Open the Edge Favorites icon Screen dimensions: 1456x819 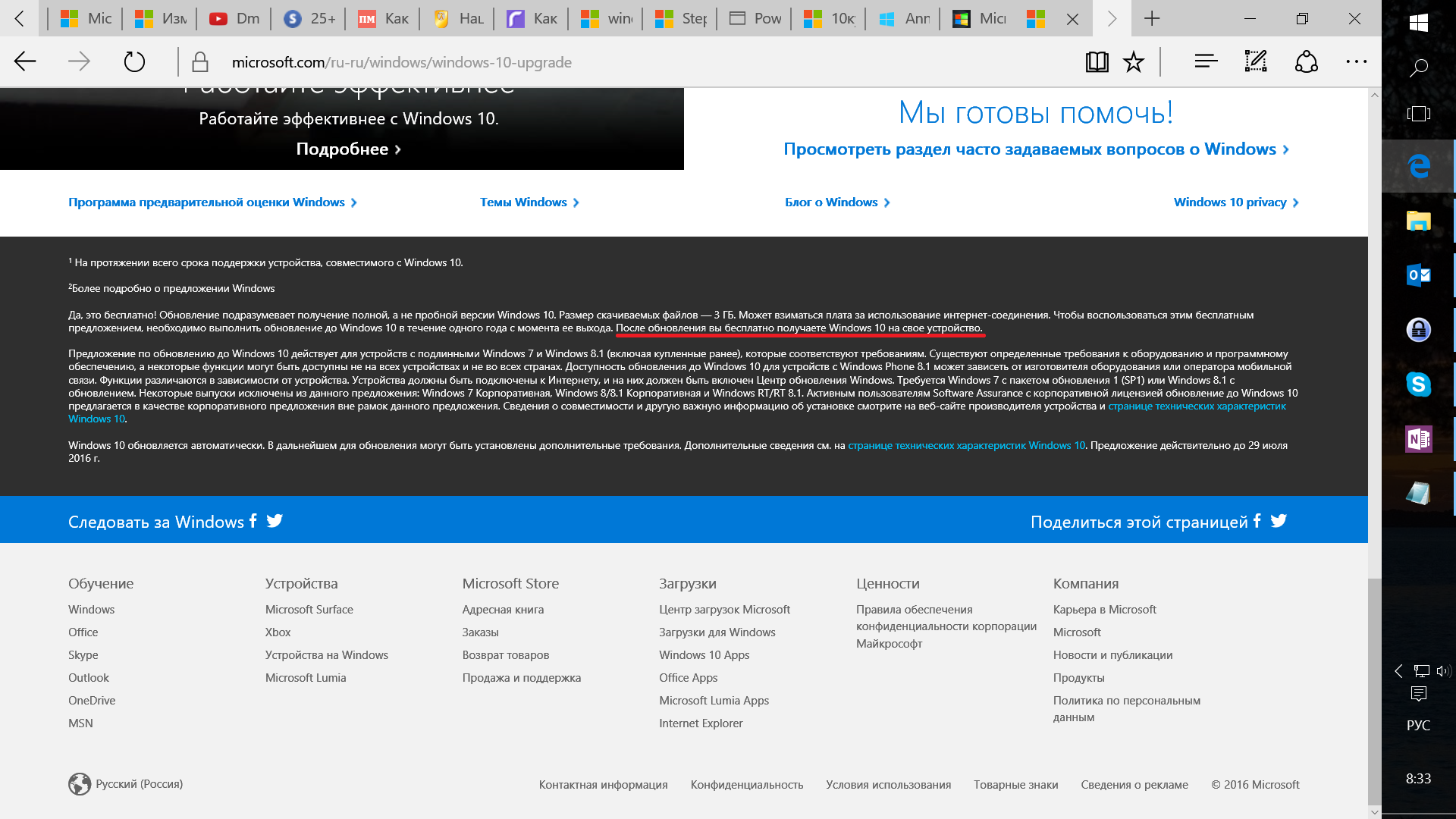coord(1133,61)
